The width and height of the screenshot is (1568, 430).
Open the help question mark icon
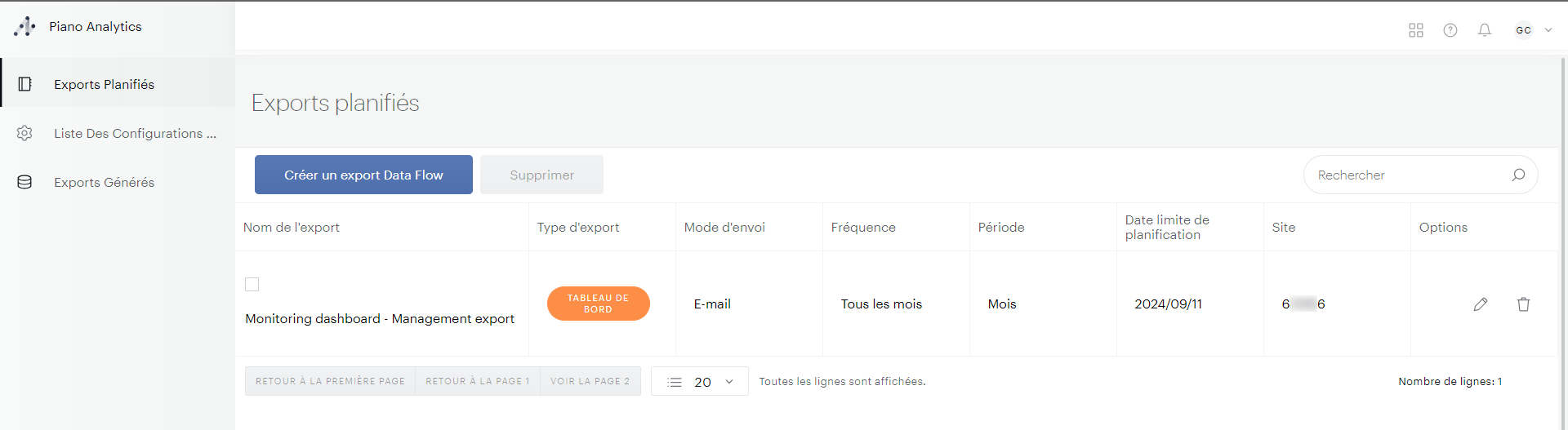tap(1450, 30)
